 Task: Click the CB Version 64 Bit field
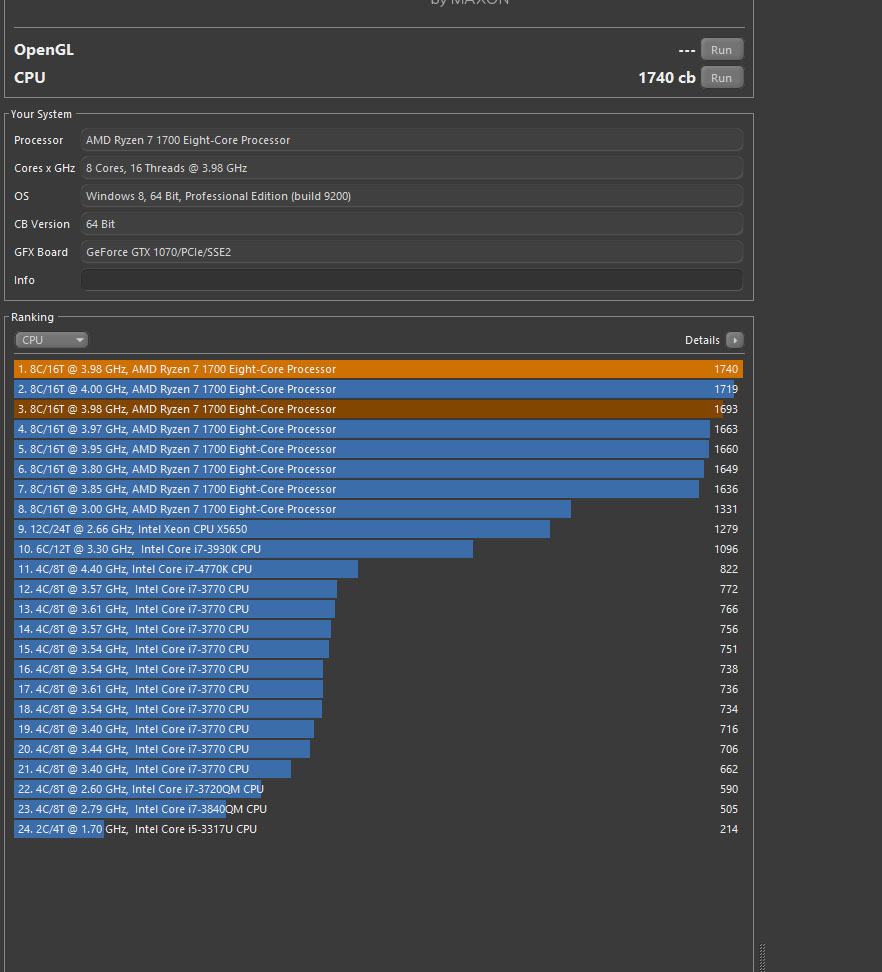pos(412,224)
